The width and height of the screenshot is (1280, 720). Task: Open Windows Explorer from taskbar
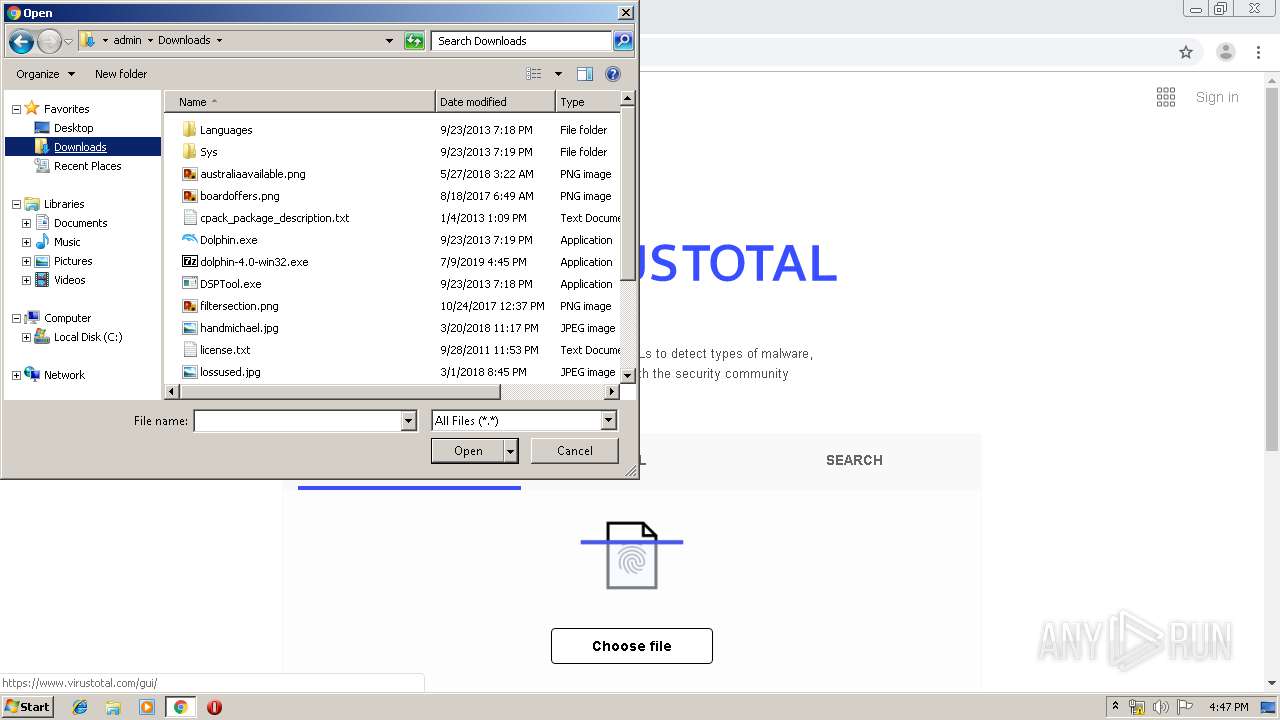(x=113, y=707)
